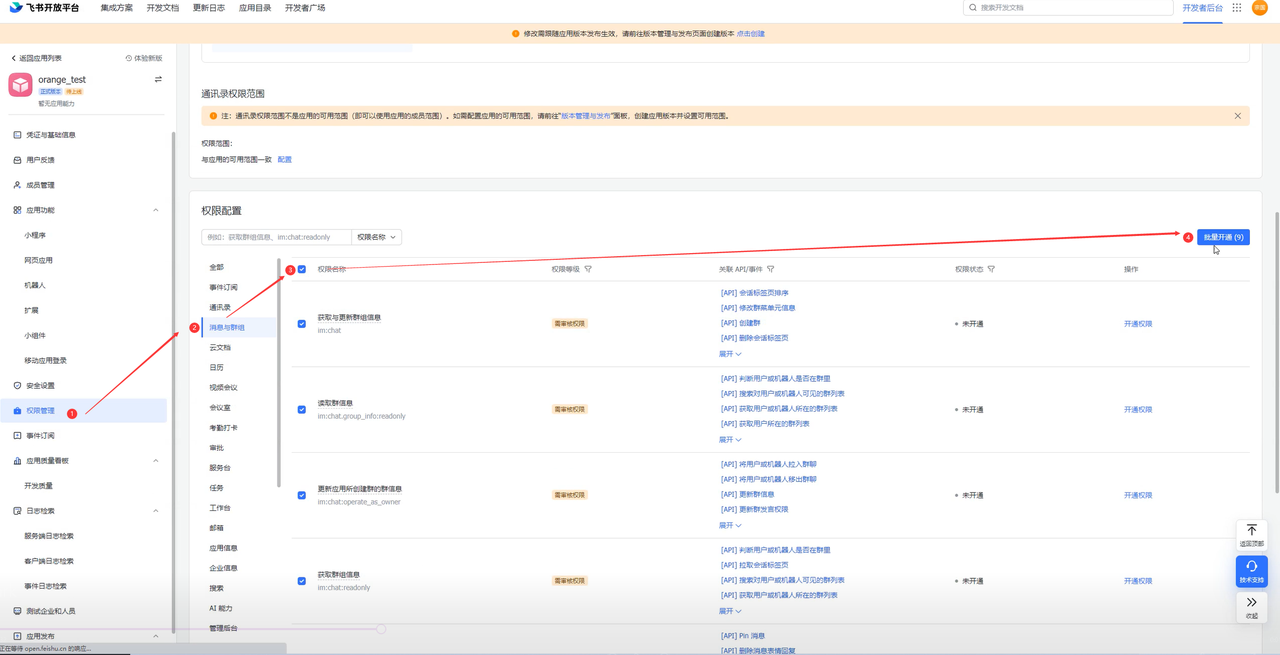Viewport: 1280px width, 655px height.
Task: Click the 收起 double-chevron icon
Action: tap(1251, 603)
